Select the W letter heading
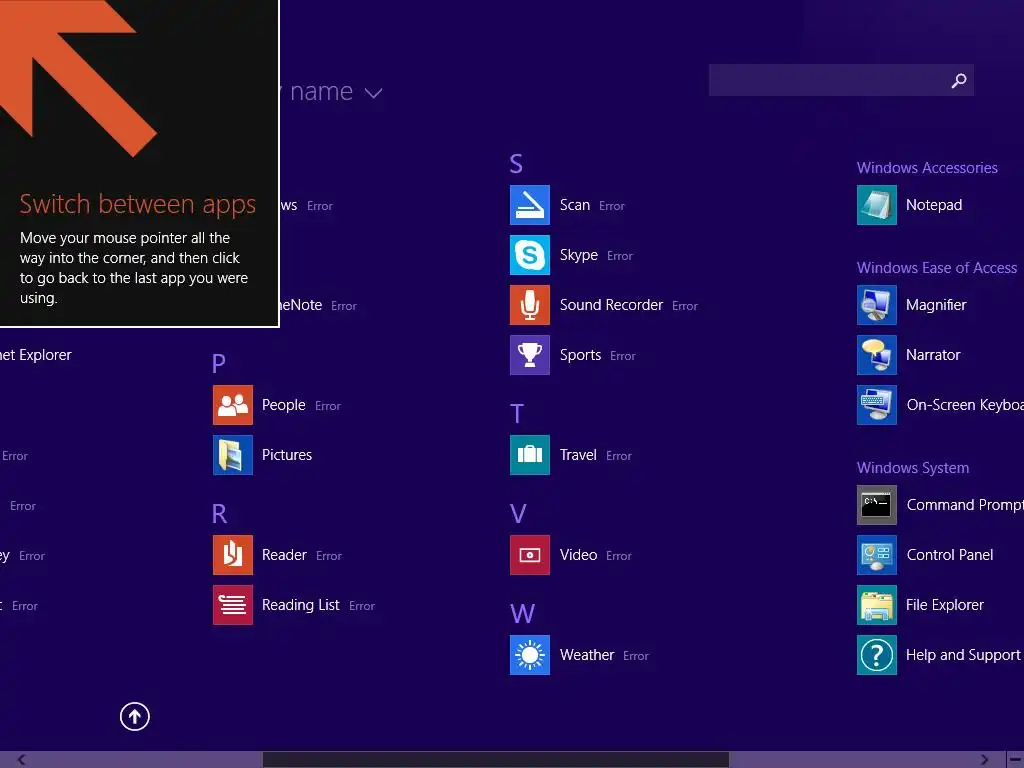This screenshot has width=1024, height=768. (x=522, y=614)
